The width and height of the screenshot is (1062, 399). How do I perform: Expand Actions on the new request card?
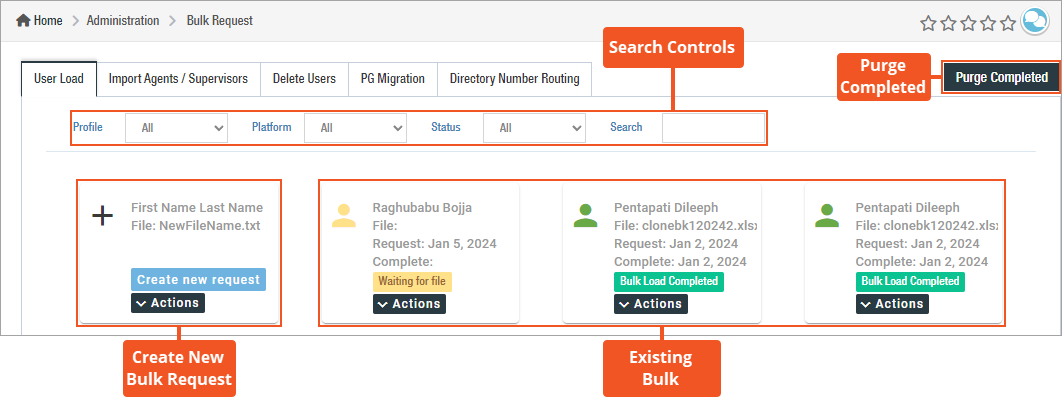[x=168, y=303]
